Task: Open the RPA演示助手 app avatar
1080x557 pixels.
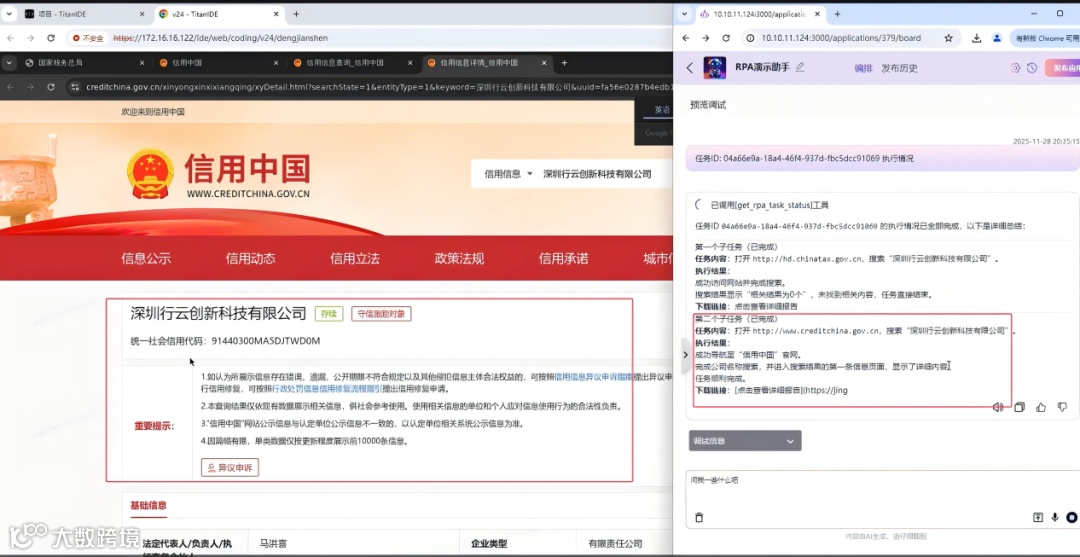Action: coord(714,67)
